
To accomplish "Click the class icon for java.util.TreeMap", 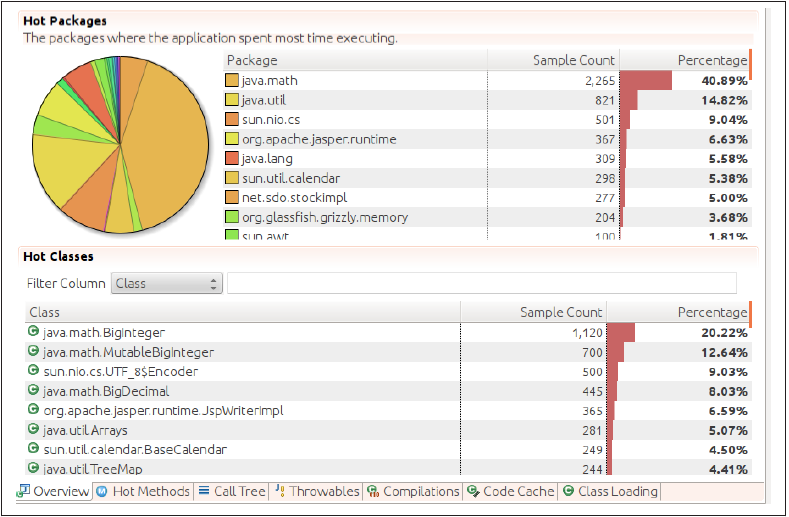I will coord(33,468).
